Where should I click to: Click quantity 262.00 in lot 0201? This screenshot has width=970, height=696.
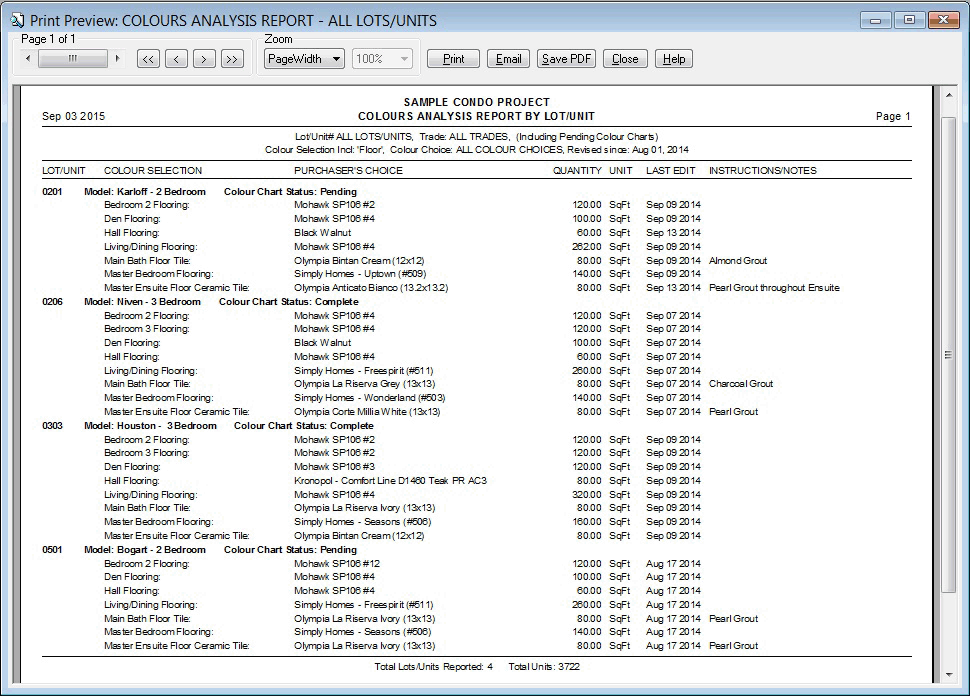[x=586, y=246]
